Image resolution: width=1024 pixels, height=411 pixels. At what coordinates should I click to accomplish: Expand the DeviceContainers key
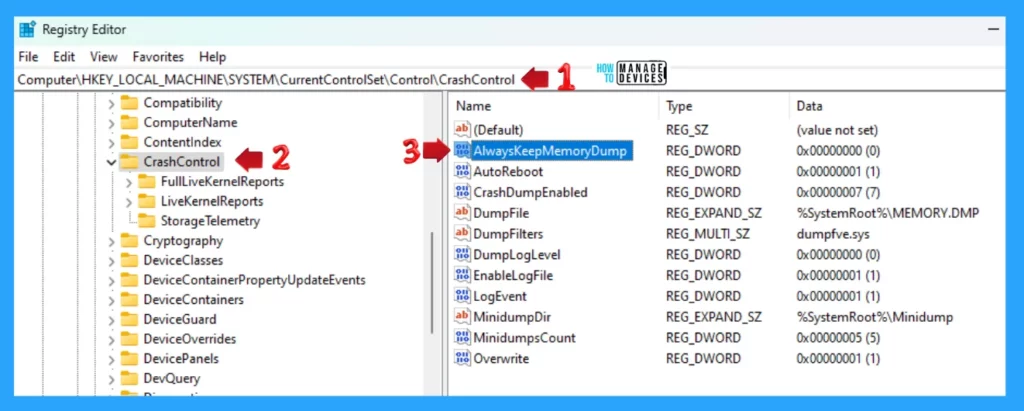[112, 300]
